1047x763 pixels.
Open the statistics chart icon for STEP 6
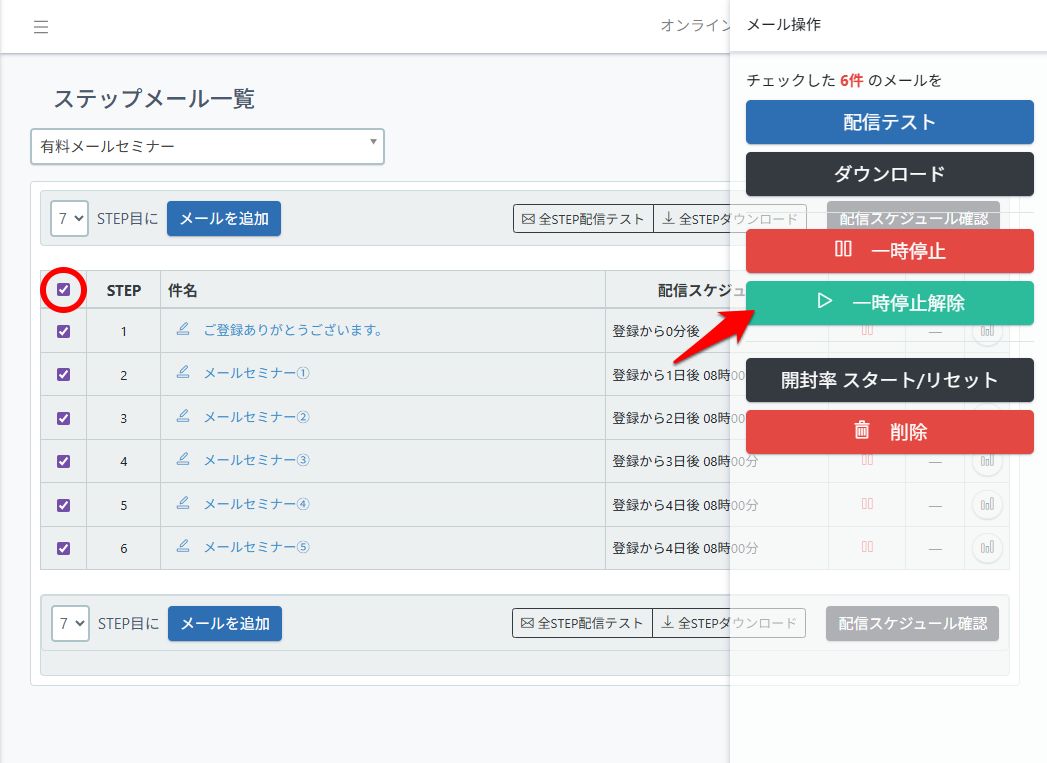click(987, 547)
